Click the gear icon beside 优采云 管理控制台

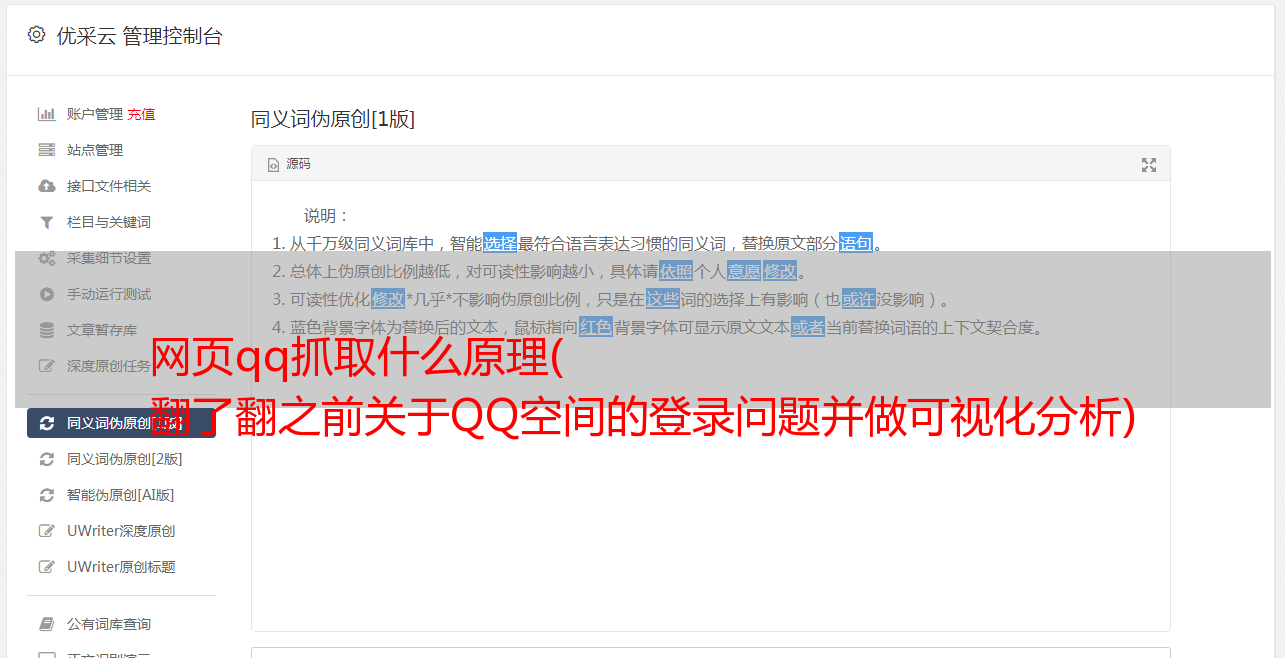(x=36, y=35)
